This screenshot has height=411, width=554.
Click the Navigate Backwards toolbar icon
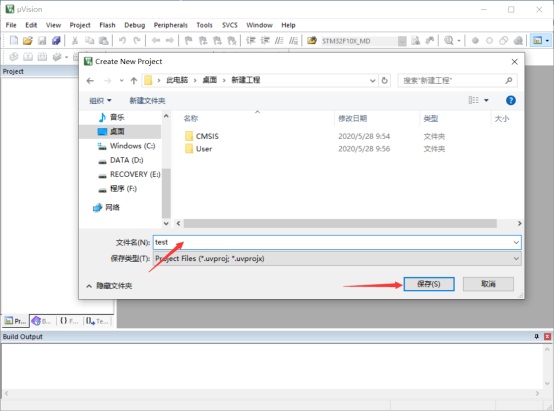(x=156, y=41)
